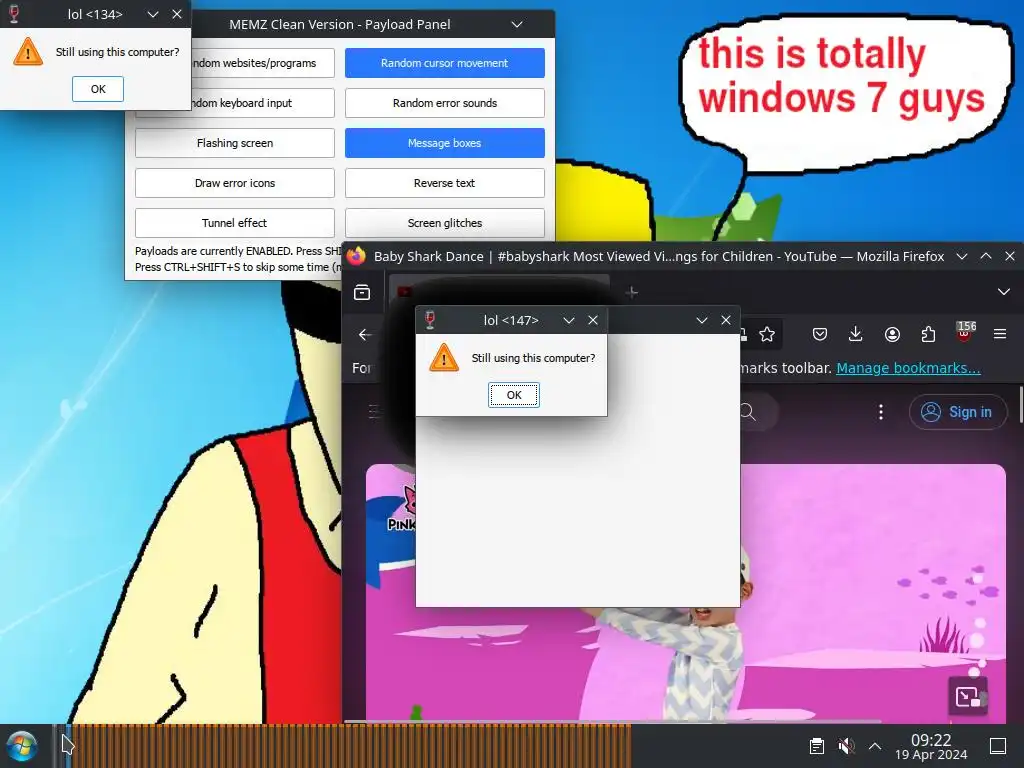Close the blank window behind lol <147>
This screenshot has width=1024, height=768.
click(x=726, y=320)
